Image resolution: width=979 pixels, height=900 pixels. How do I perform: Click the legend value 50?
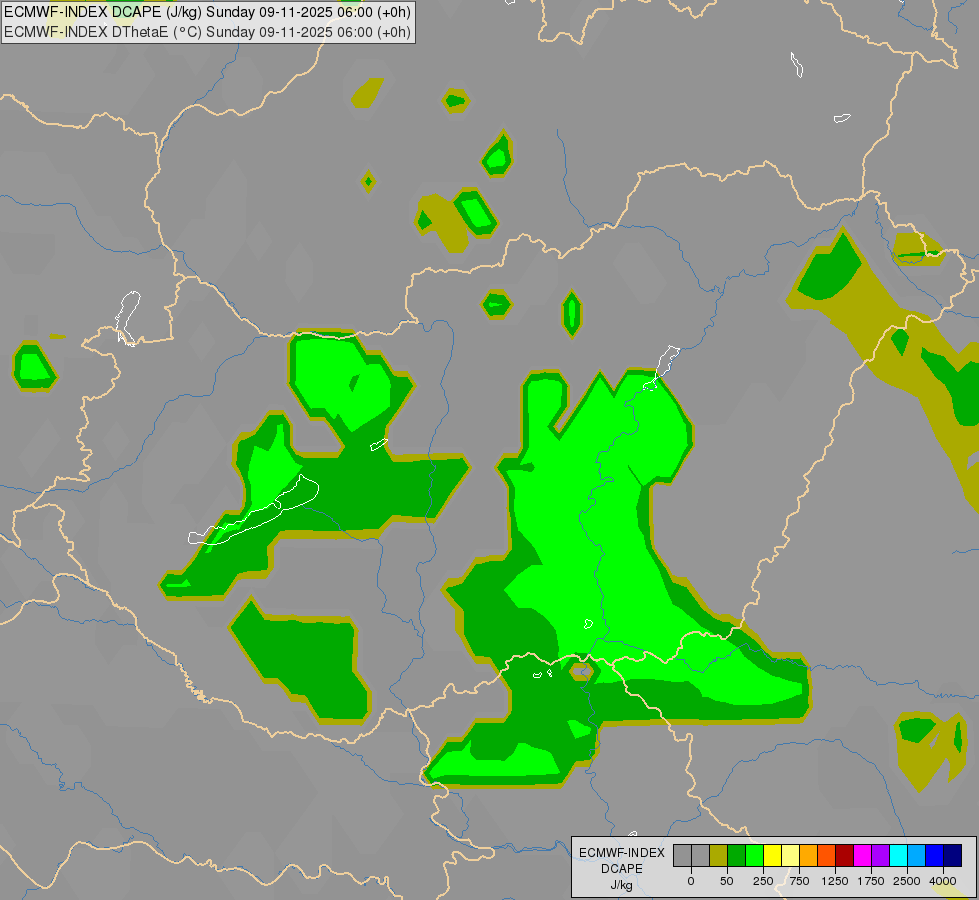(727, 881)
